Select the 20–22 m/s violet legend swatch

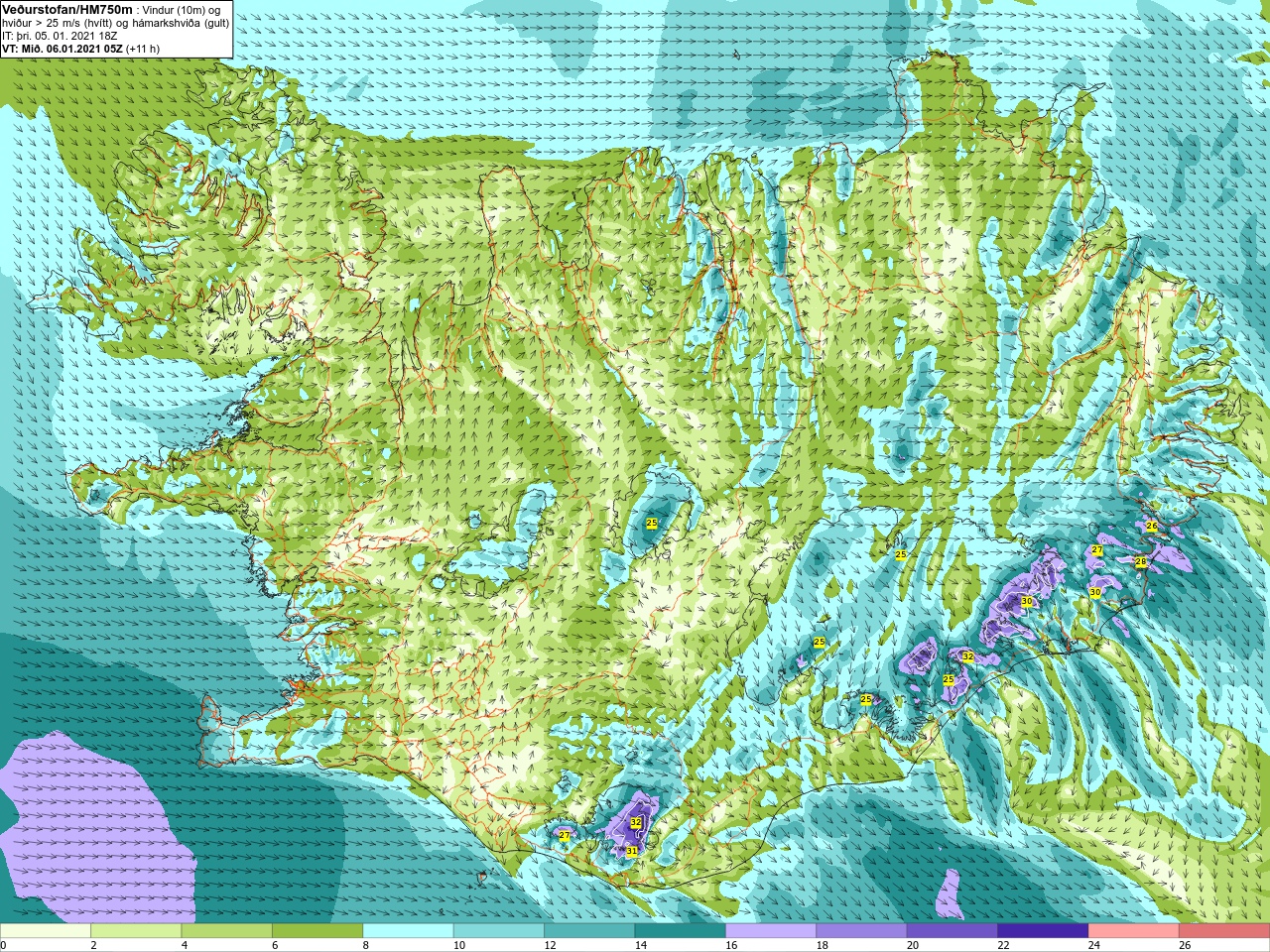point(952,931)
